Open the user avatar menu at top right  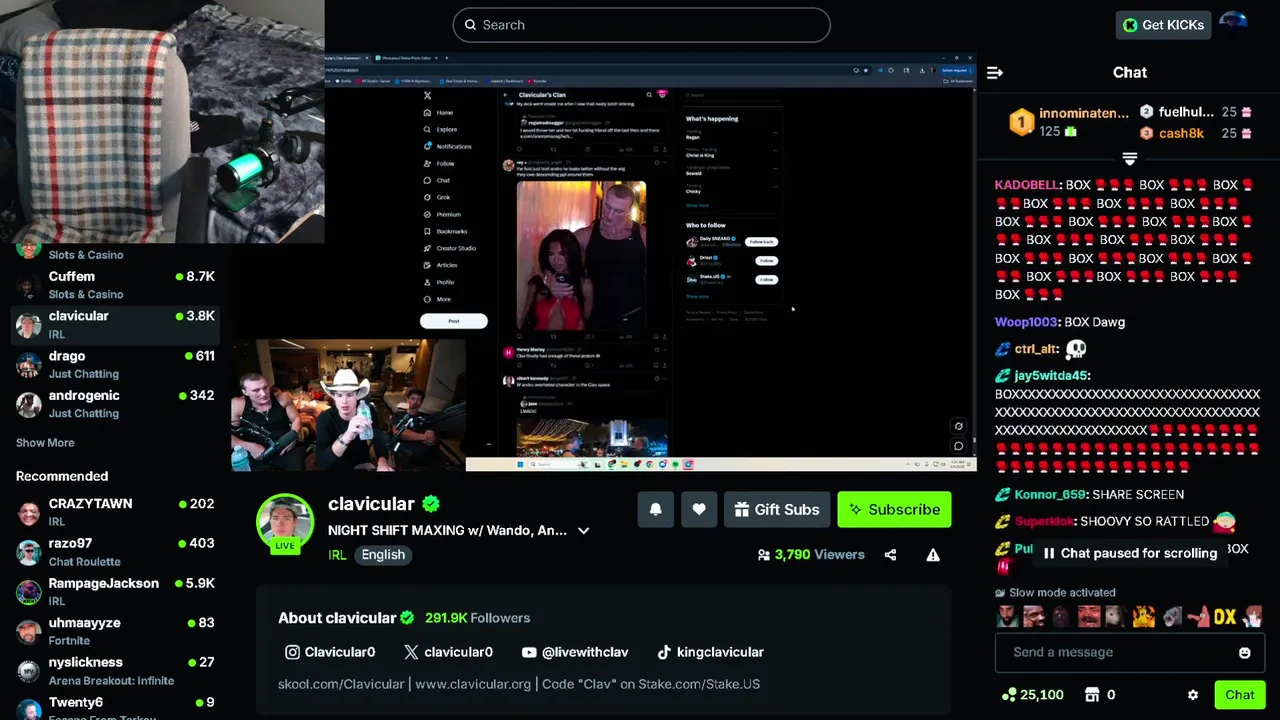(x=1233, y=24)
